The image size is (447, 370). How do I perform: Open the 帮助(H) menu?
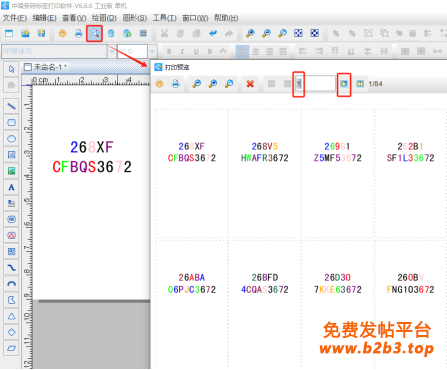[x=226, y=18]
